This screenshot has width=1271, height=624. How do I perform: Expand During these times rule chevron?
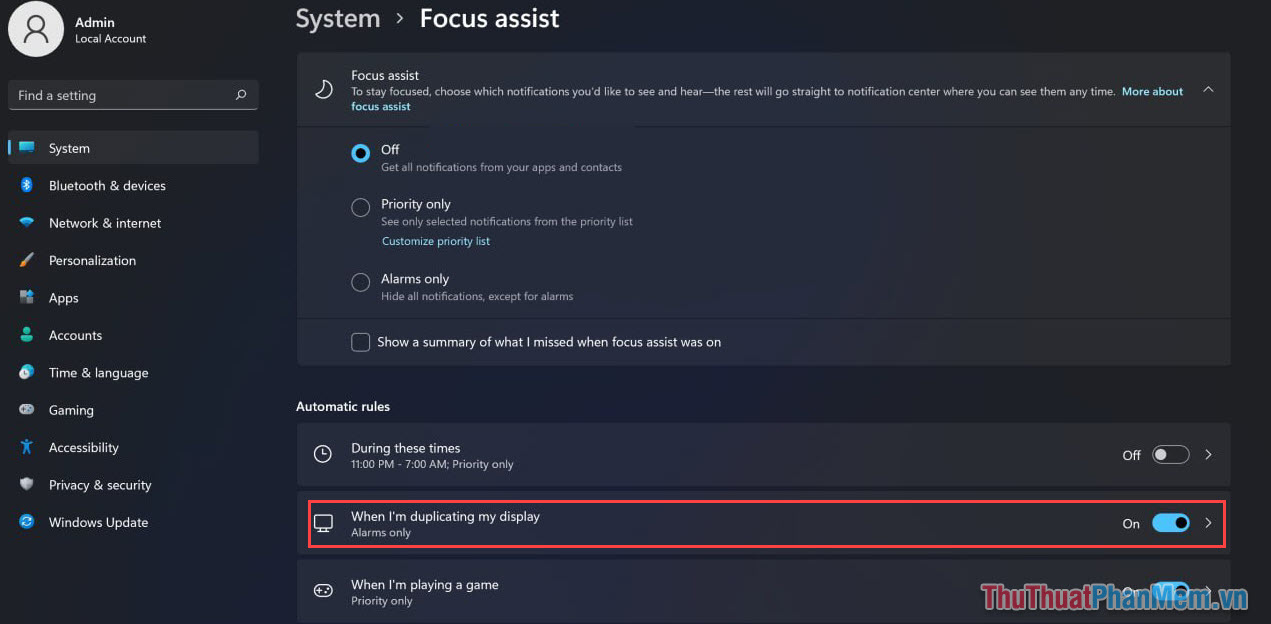[x=1208, y=455]
